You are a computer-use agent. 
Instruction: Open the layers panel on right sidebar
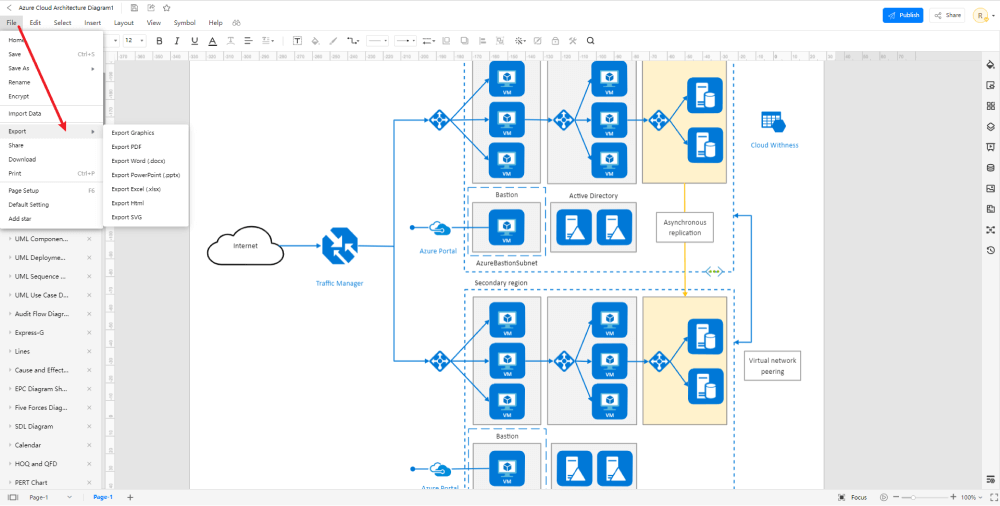[990, 126]
